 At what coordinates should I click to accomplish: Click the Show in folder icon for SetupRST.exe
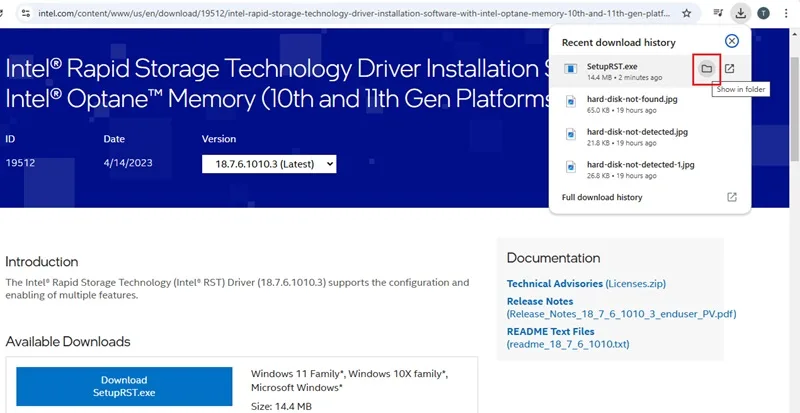pos(707,68)
